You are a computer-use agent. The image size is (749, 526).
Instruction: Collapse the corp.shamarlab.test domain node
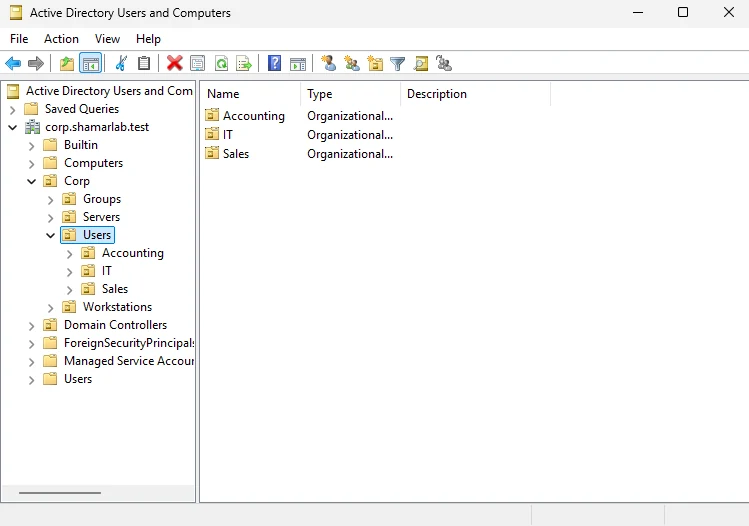coord(12,128)
